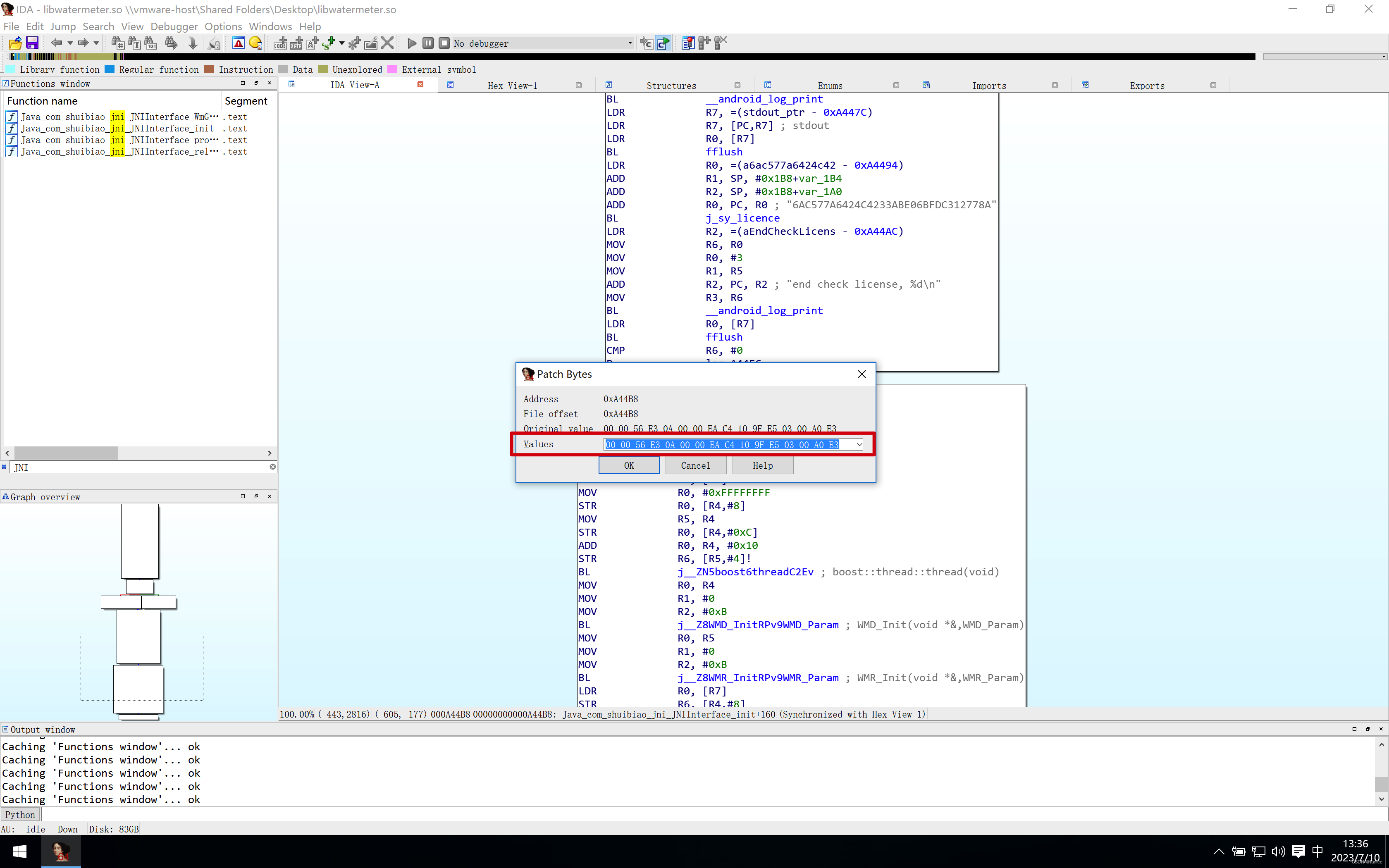
Task: Click the large X undefine icon
Action: [387, 43]
